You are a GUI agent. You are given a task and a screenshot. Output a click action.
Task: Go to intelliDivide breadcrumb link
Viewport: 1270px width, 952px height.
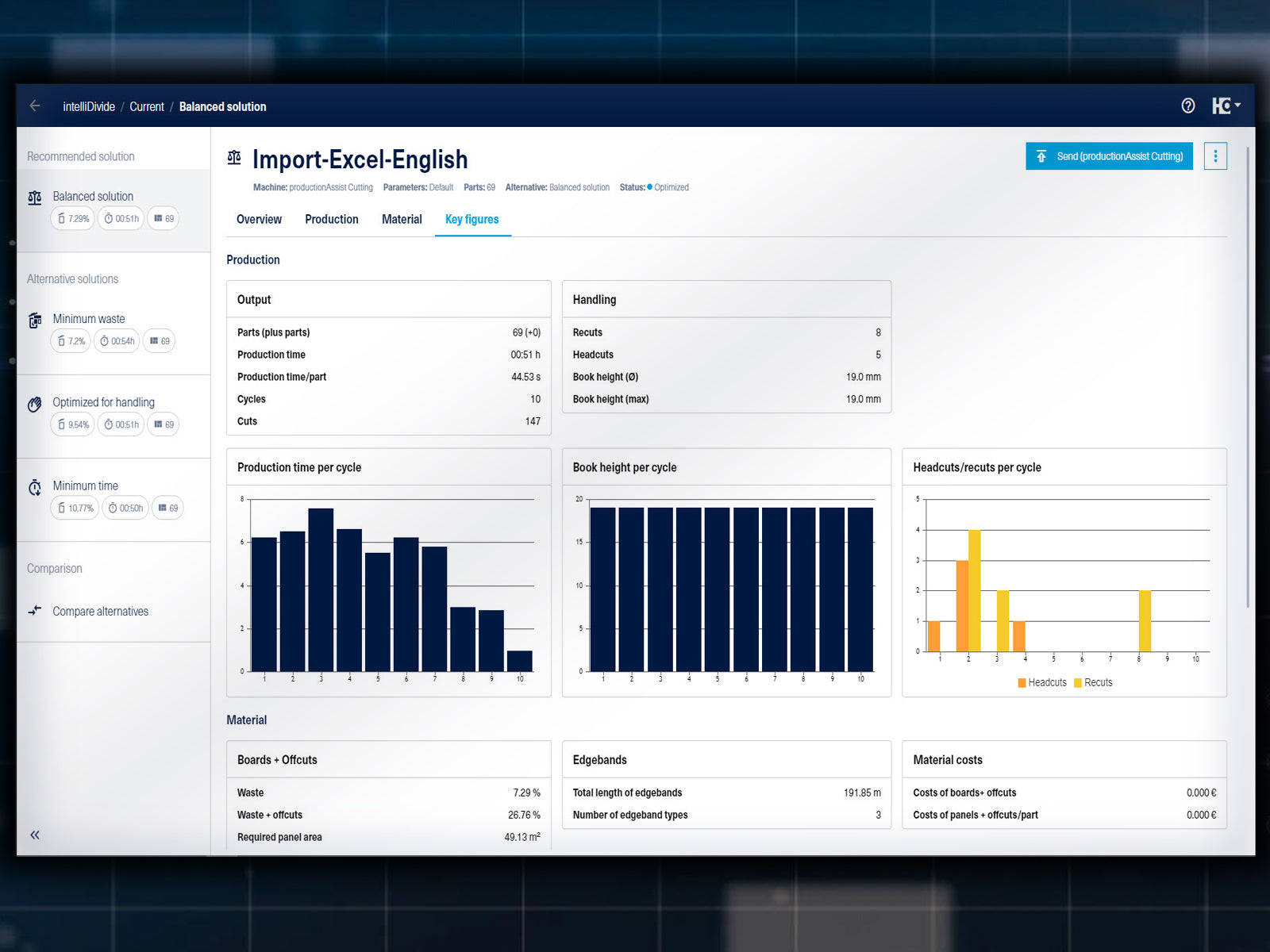click(89, 106)
